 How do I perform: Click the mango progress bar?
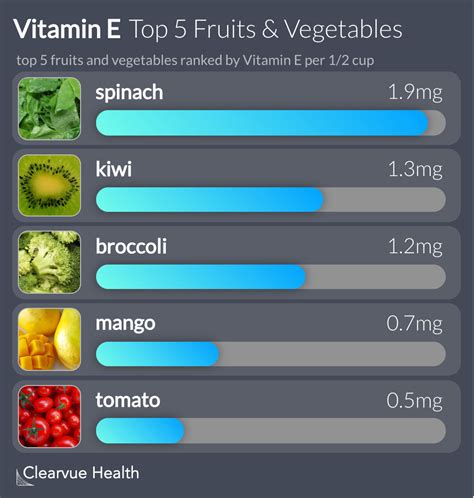(271, 354)
